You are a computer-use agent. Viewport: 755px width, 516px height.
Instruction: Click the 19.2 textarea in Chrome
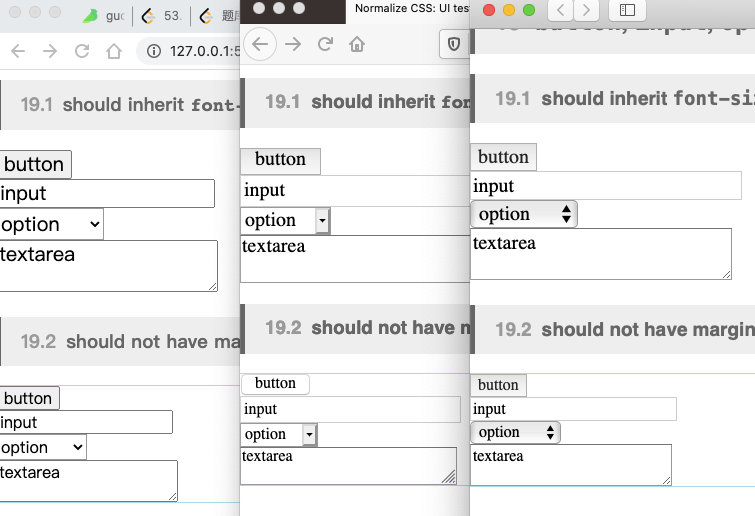pyautogui.click(x=88, y=480)
